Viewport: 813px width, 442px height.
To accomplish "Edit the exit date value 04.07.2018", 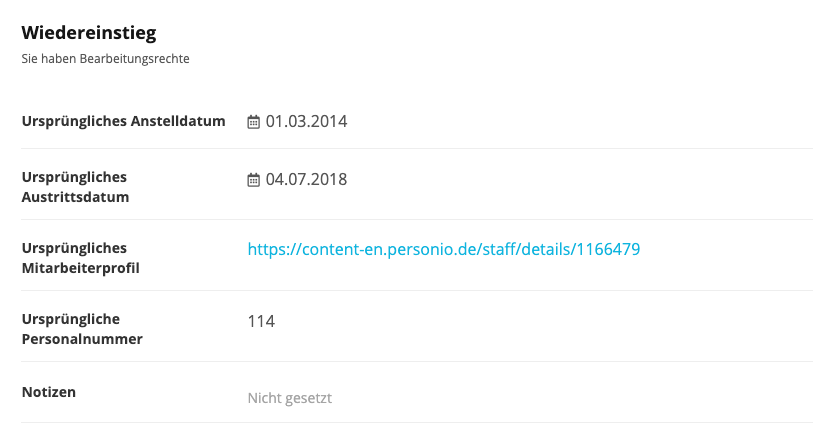I will [x=306, y=180].
